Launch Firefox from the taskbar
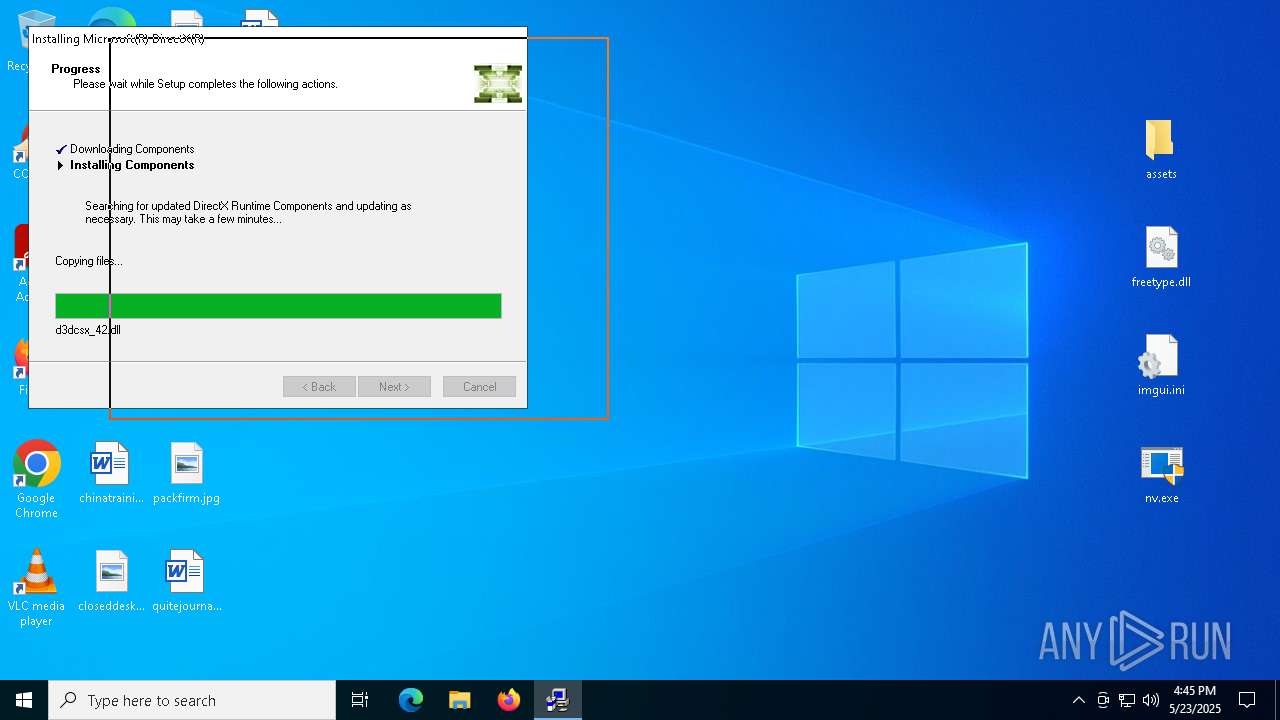 click(509, 700)
